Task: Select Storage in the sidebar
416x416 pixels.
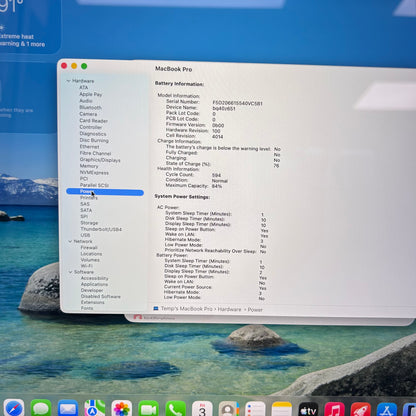Action: (x=89, y=223)
